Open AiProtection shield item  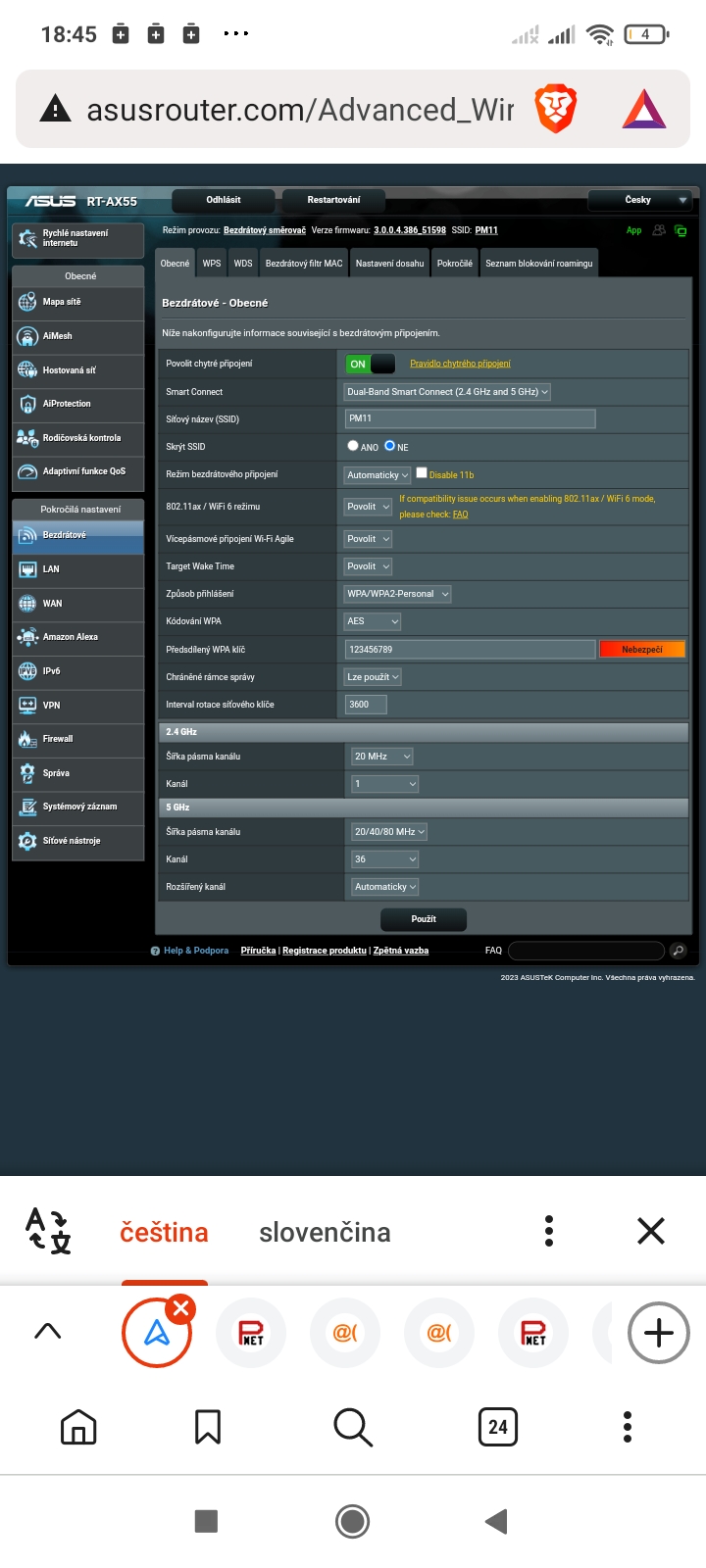(78, 404)
